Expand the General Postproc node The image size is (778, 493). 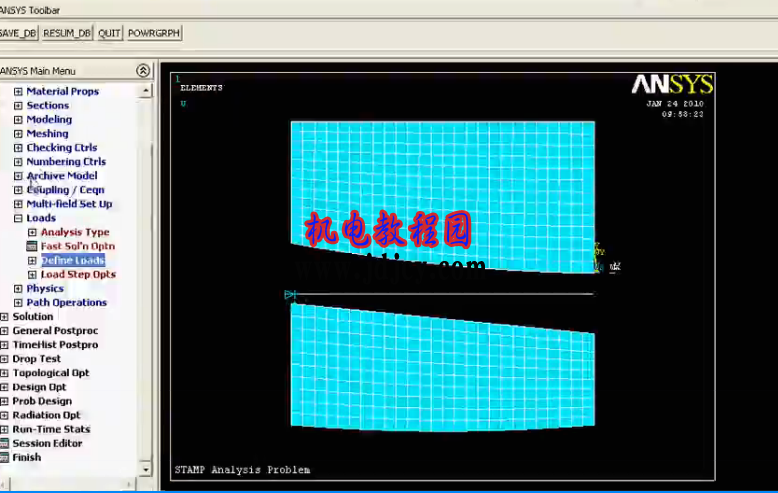pyautogui.click(x=4, y=331)
